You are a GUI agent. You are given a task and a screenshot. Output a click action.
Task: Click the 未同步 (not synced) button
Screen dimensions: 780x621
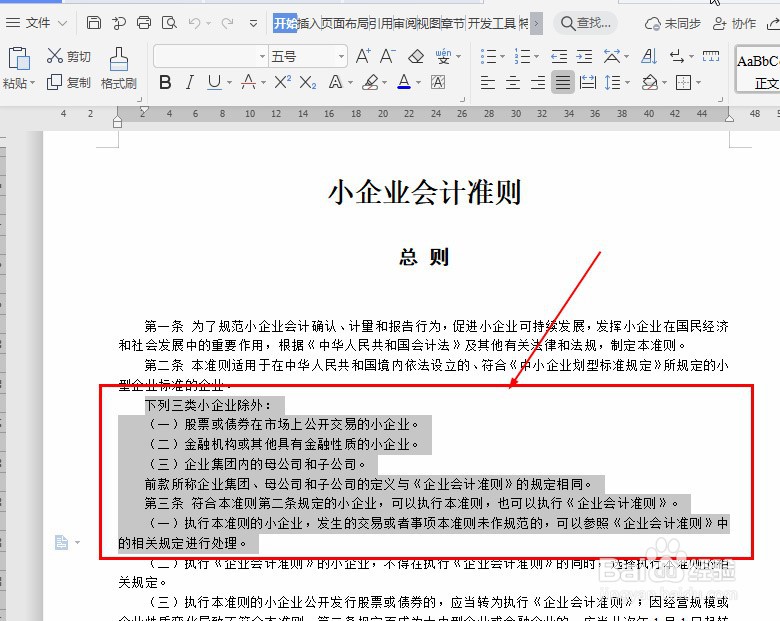(673, 23)
